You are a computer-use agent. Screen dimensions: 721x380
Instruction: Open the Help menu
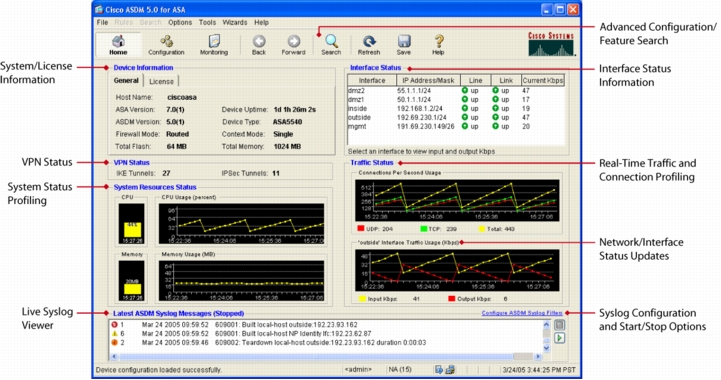click(261, 22)
